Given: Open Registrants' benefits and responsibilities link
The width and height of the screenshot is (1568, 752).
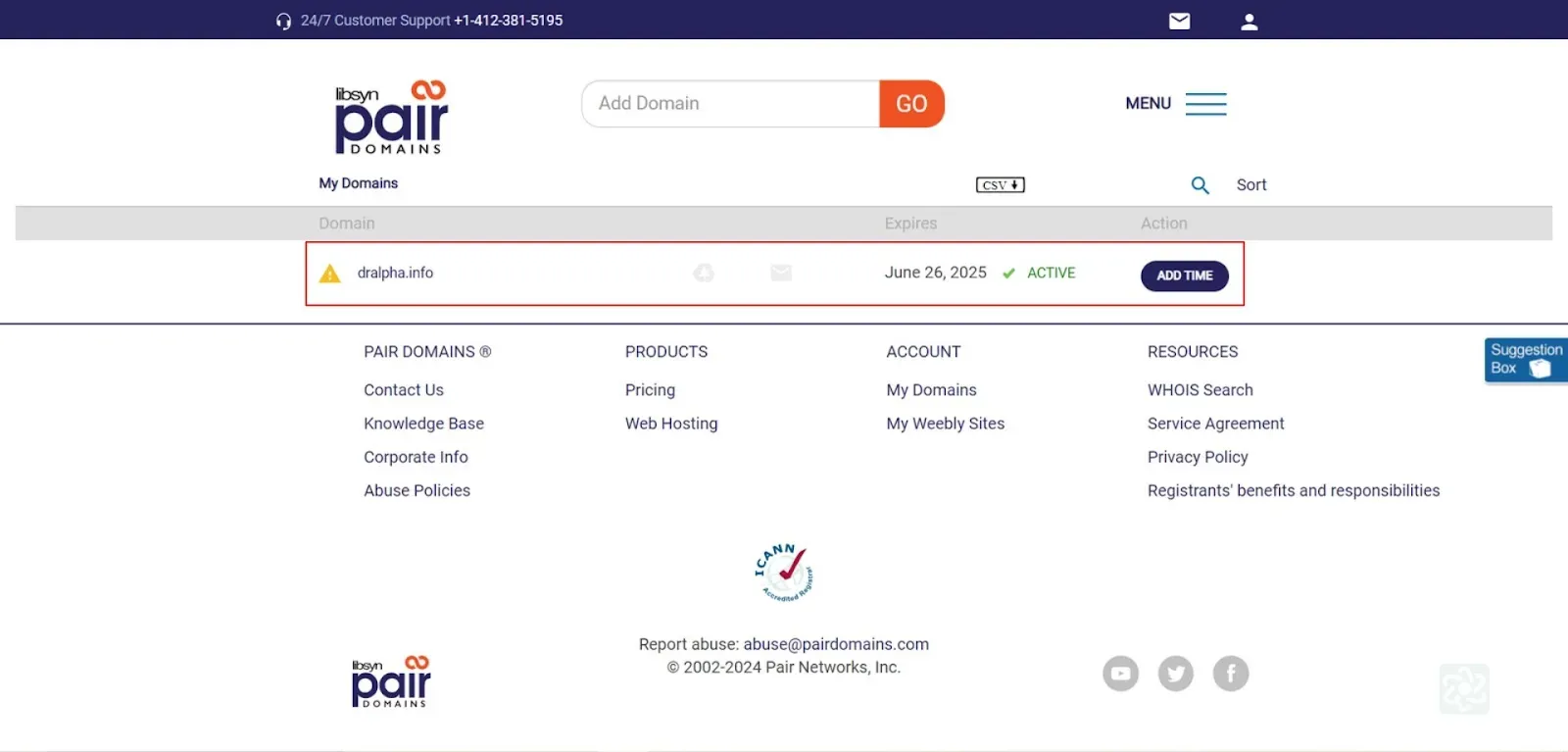Looking at the screenshot, I should coord(1294,490).
